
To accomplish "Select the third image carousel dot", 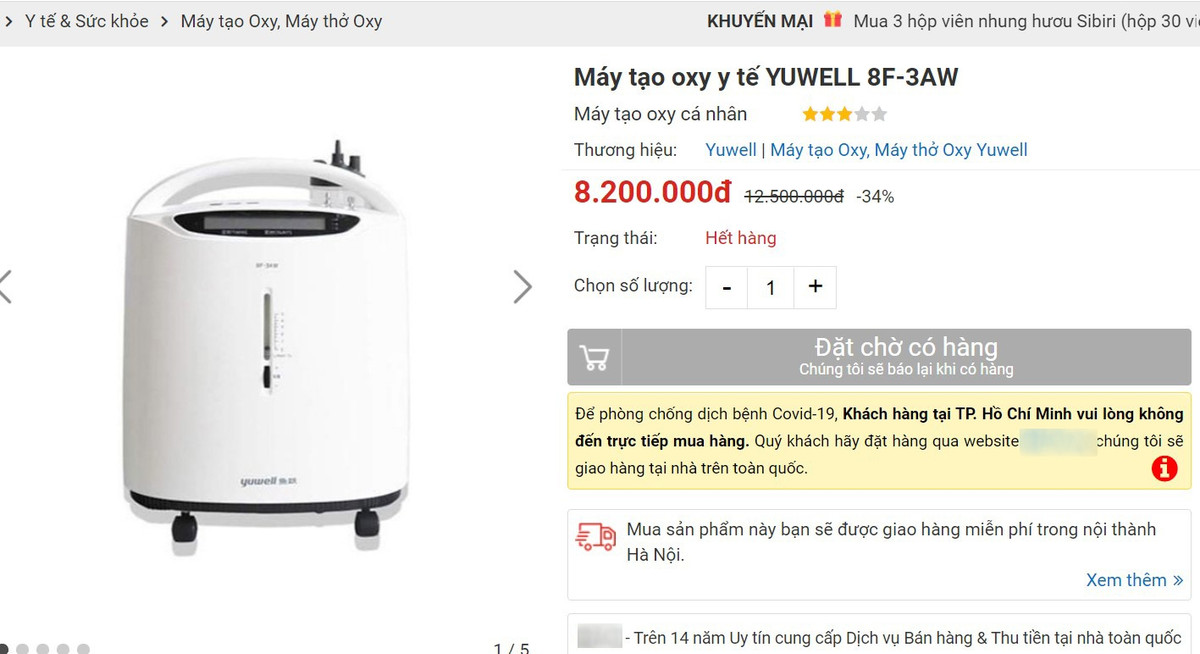I will pos(43,649).
